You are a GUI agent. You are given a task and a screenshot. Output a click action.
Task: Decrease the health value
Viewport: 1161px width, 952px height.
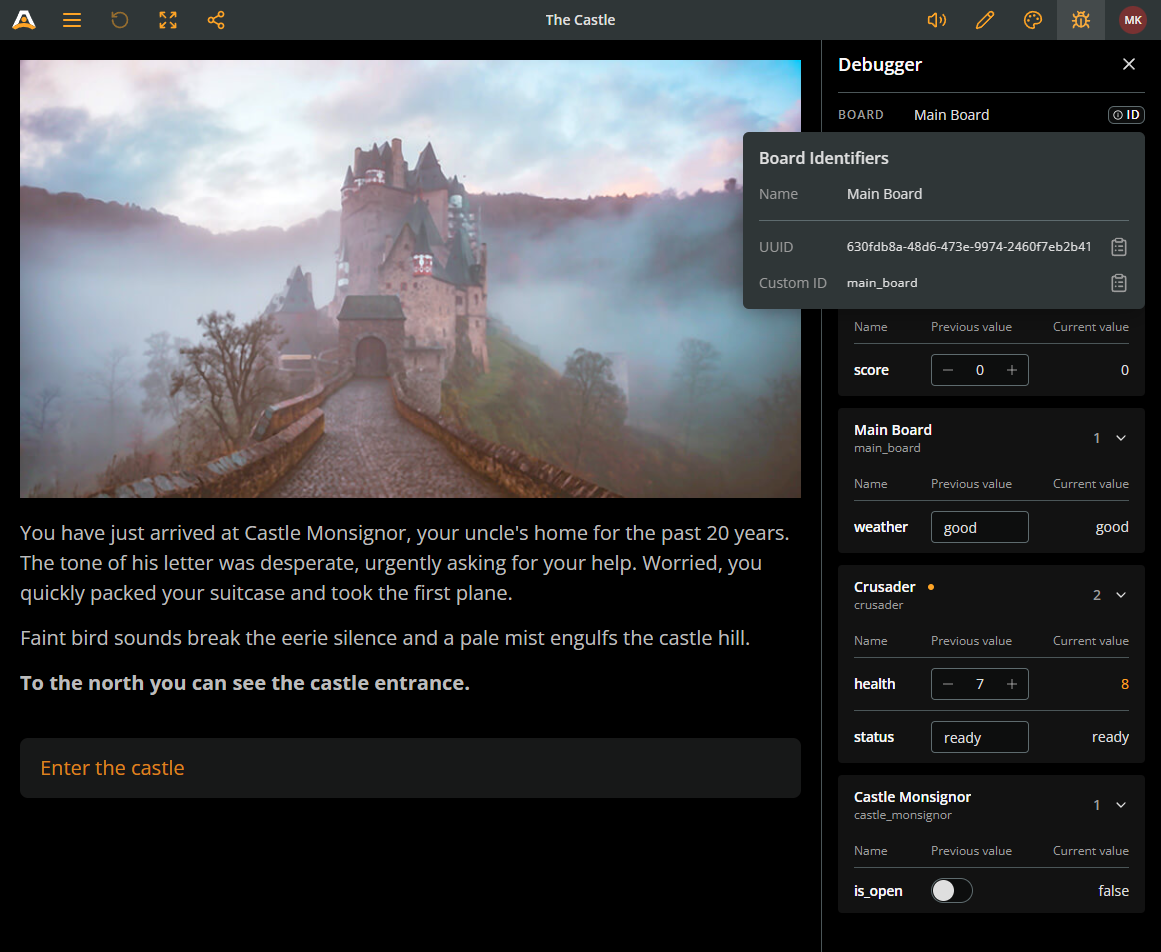948,684
